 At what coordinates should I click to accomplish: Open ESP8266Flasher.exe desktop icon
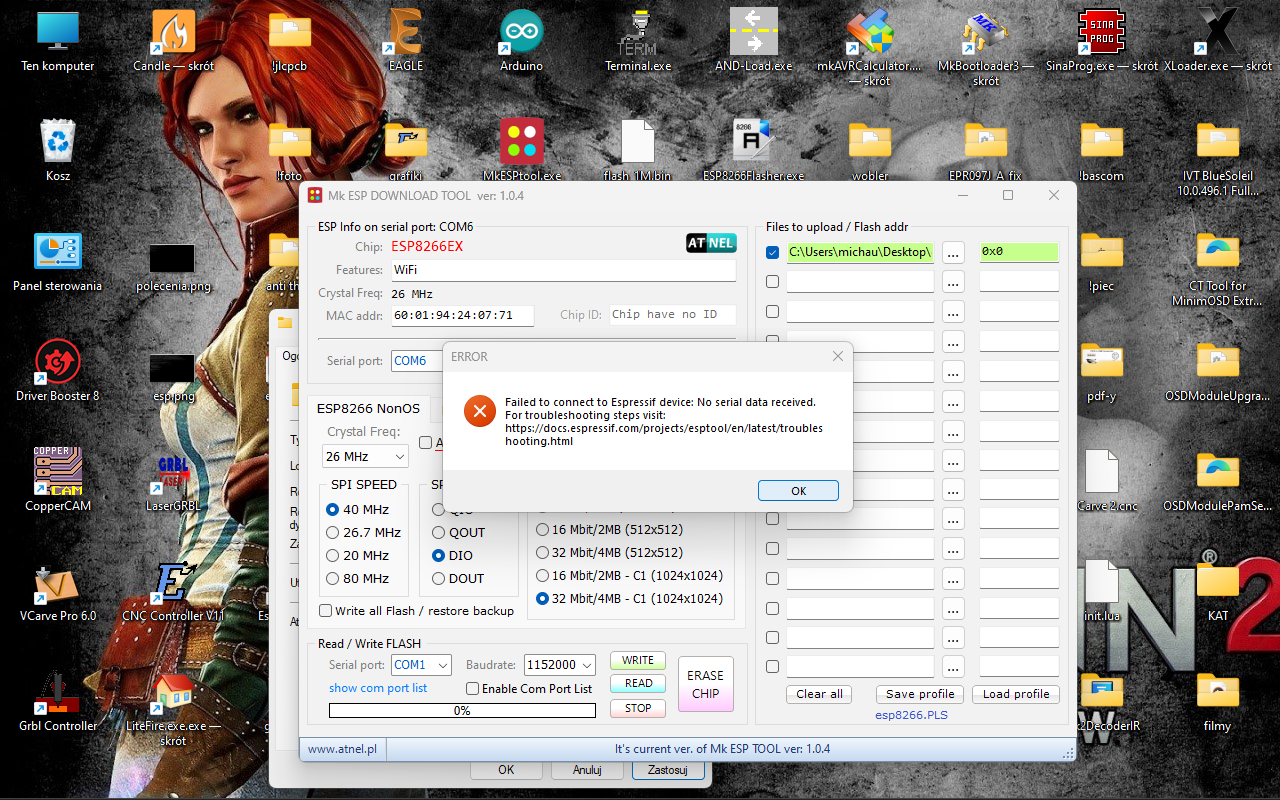(x=753, y=142)
